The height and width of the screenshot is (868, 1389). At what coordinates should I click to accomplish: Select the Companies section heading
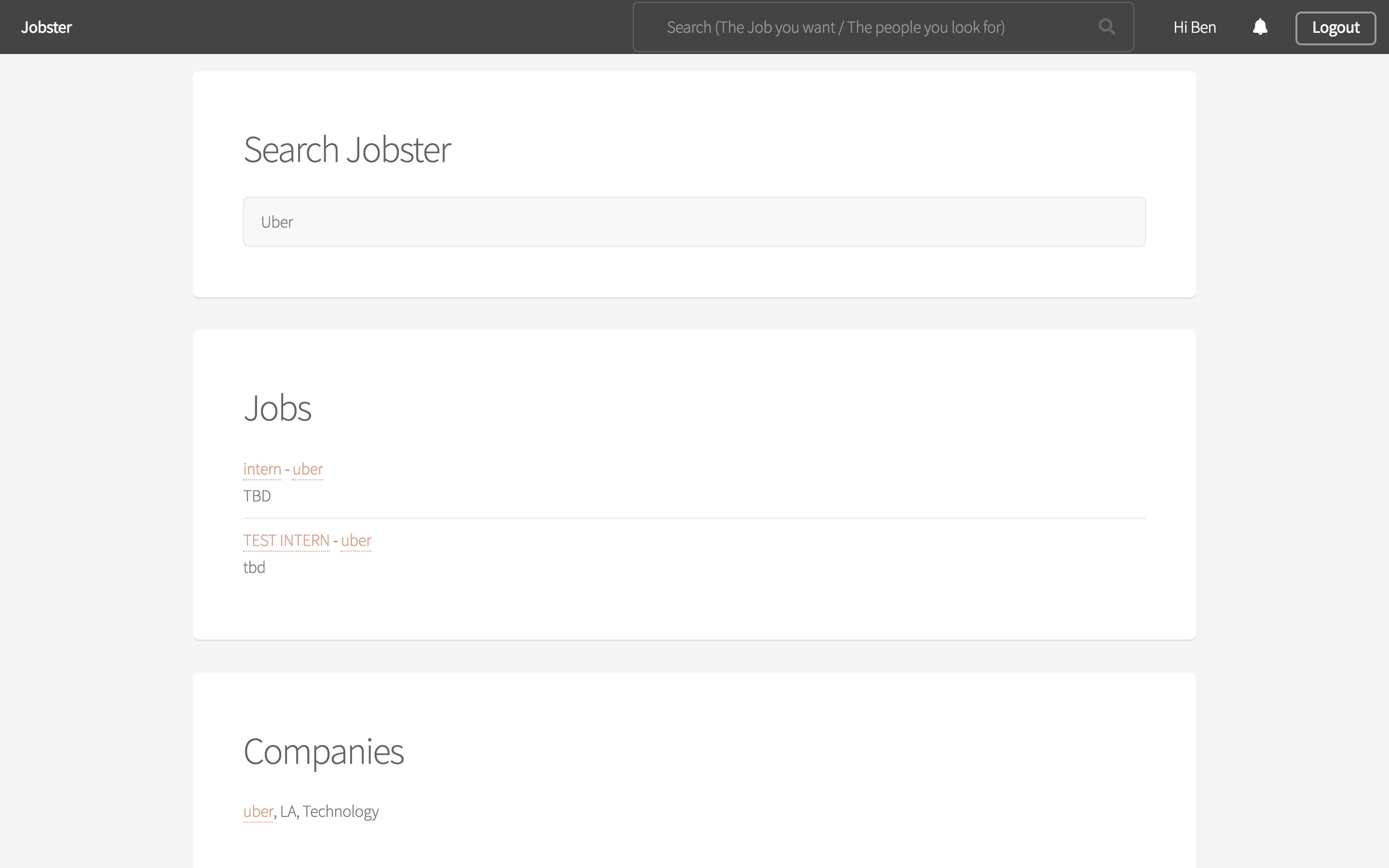[323, 750]
